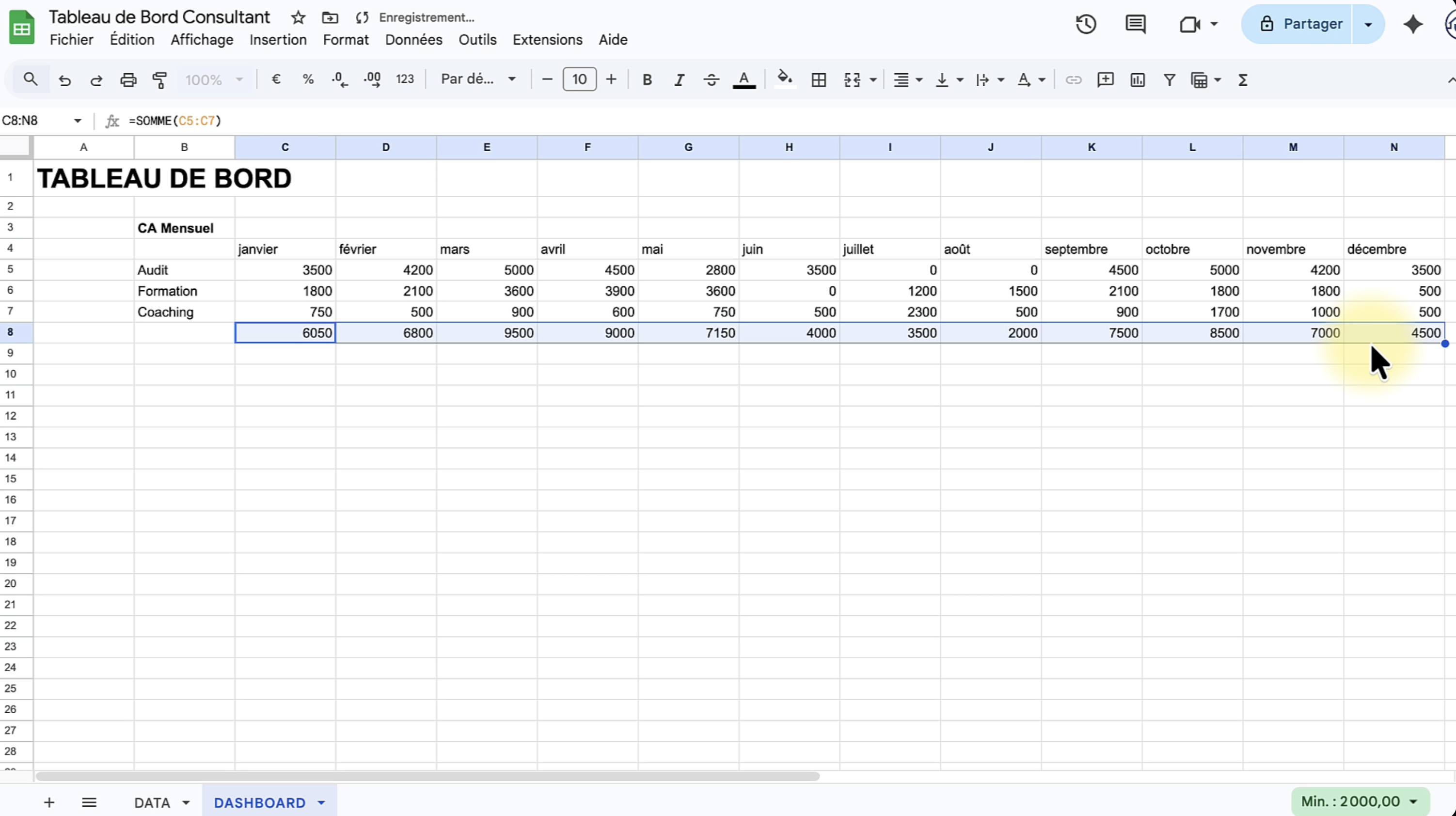Viewport: 1456px width, 816px height.
Task: Click the paint format roller icon
Action: [x=160, y=79]
